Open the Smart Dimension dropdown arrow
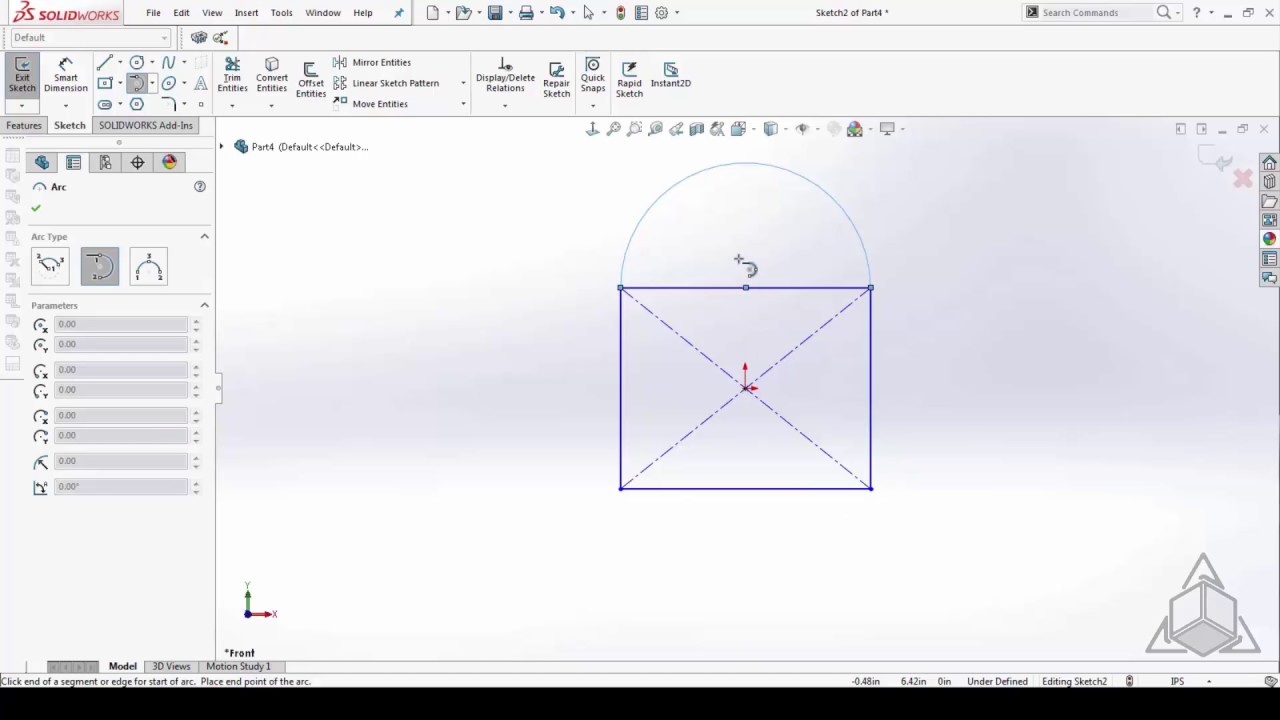This screenshot has width=1280, height=720. [x=66, y=105]
